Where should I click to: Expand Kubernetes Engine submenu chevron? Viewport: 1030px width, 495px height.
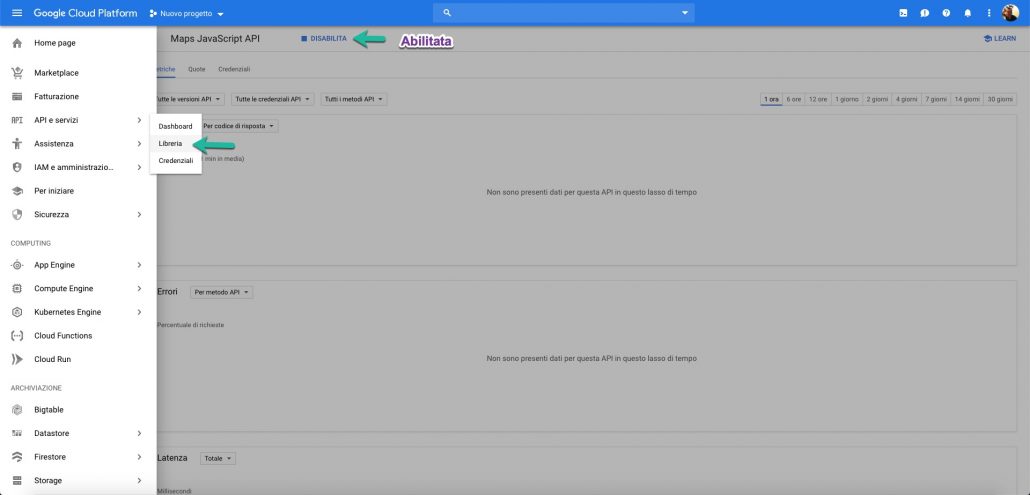(x=139, y=312)
